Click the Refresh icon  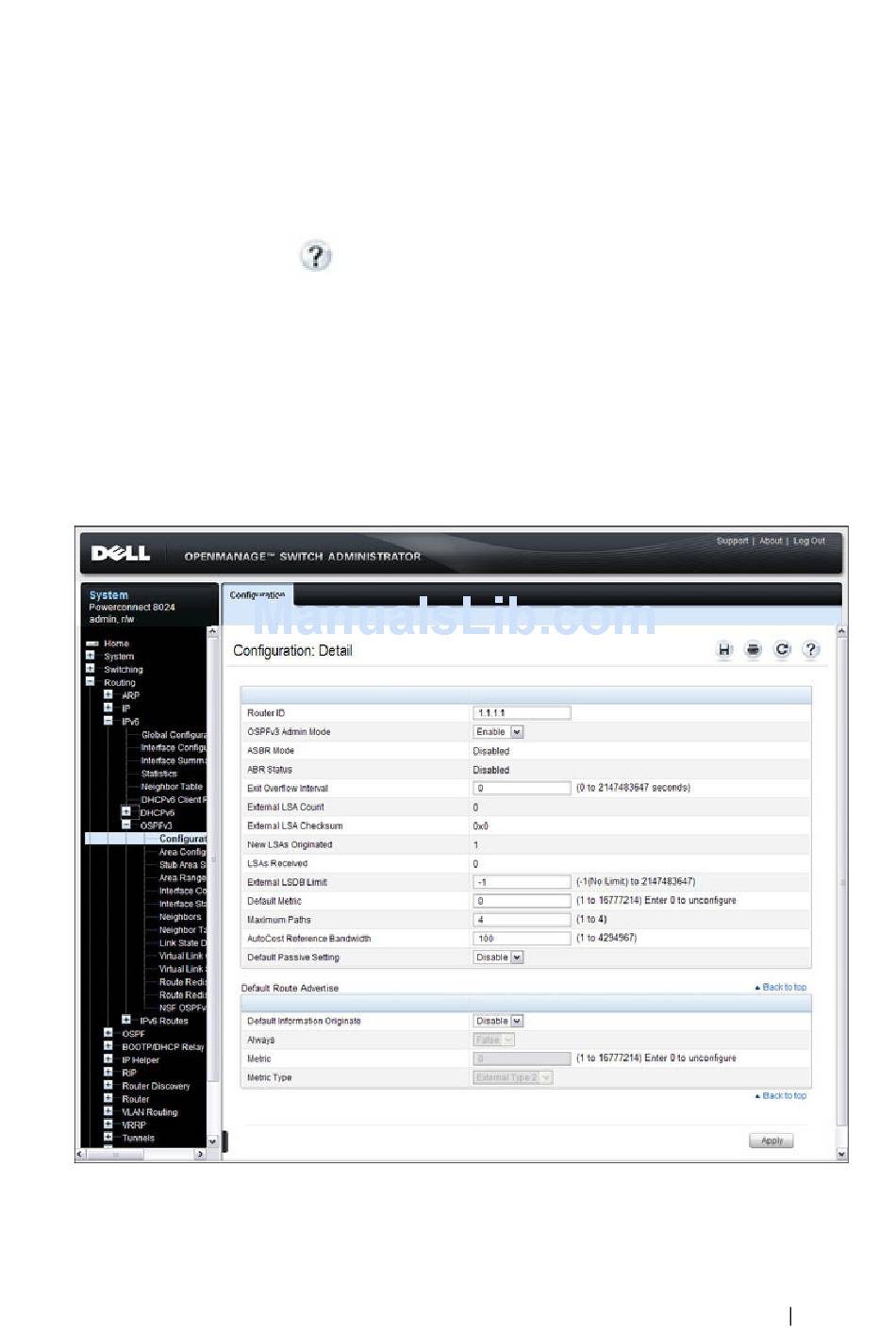[782, 649]
